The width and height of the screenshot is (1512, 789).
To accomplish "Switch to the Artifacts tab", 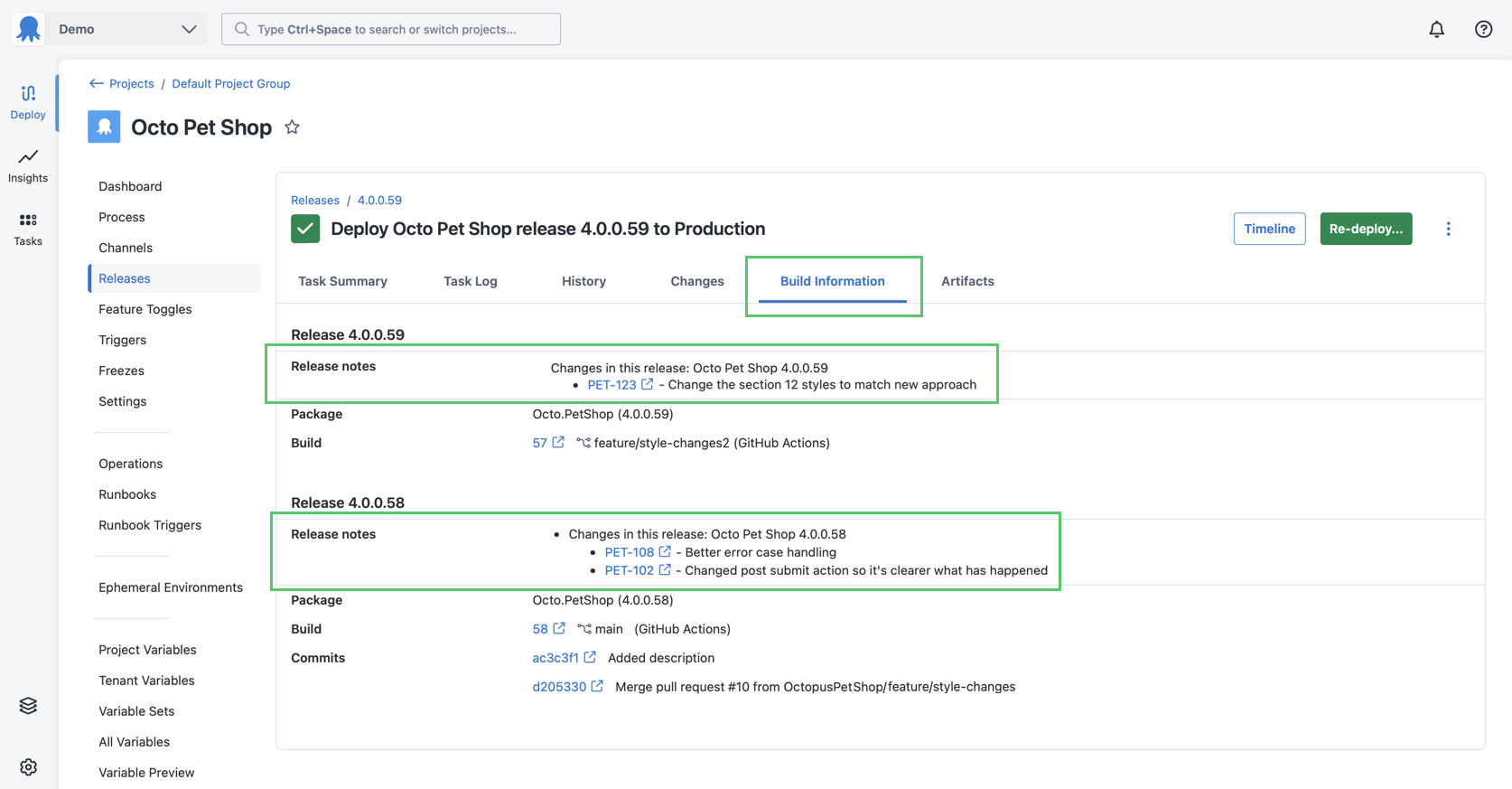I will coord(967,281).
